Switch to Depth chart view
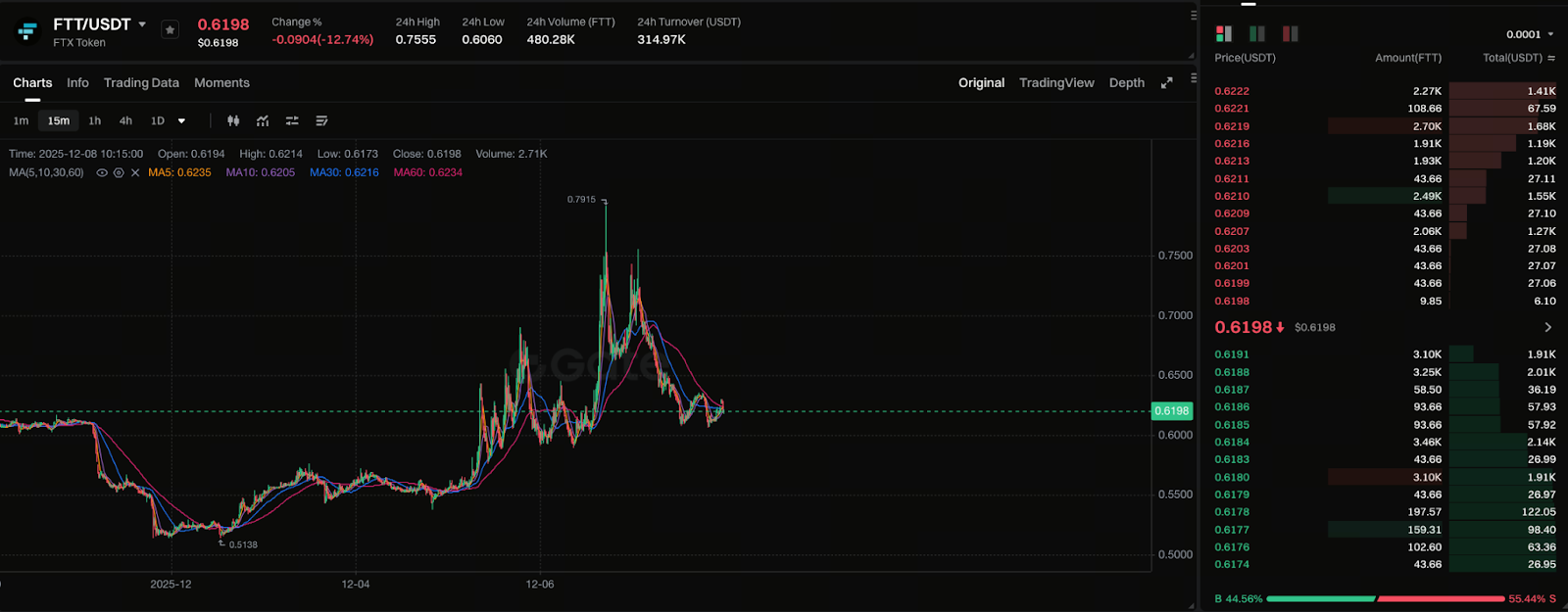 point(1127,83)
